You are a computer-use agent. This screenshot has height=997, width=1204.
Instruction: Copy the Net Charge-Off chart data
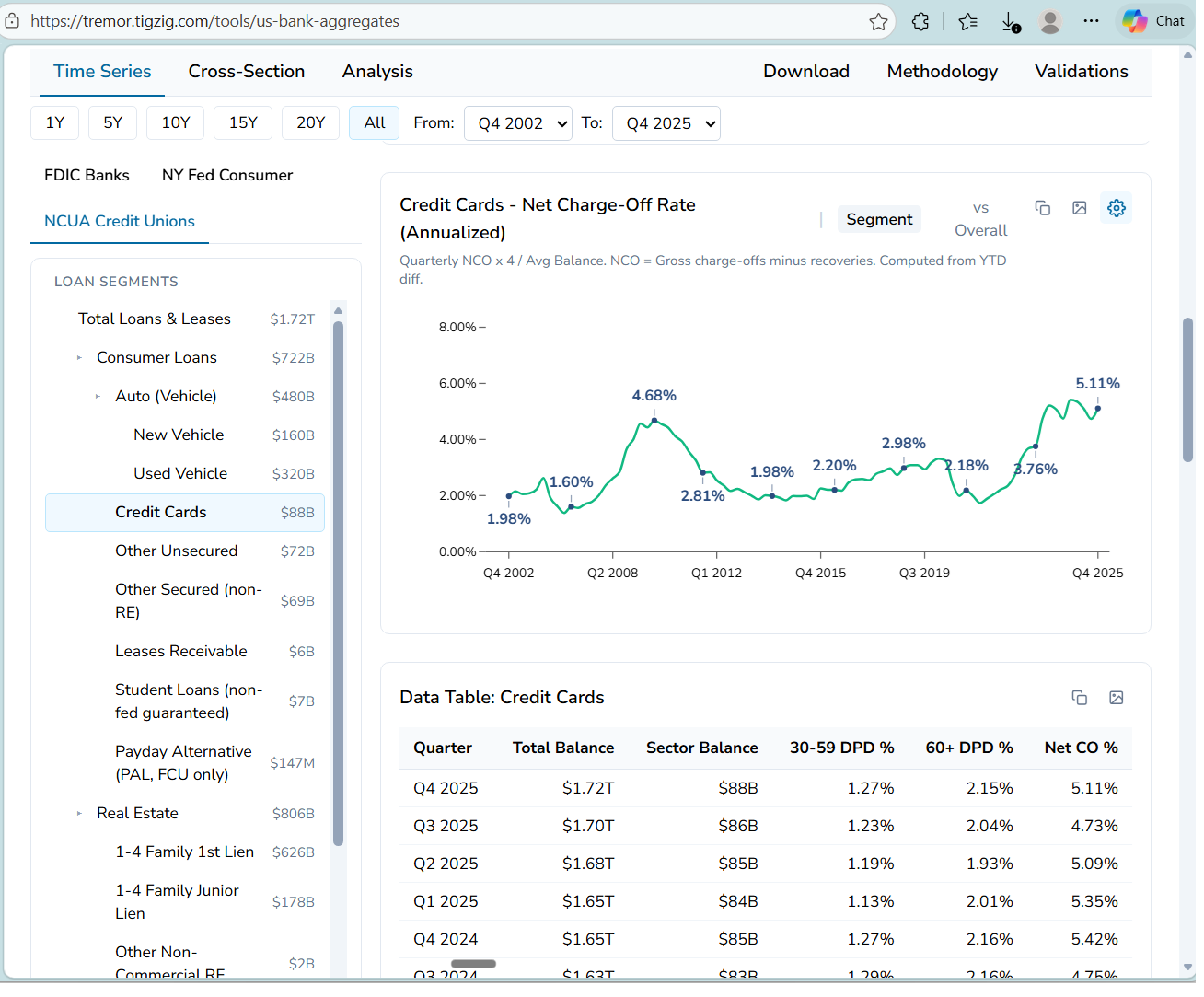click(x=1043, y=208)
